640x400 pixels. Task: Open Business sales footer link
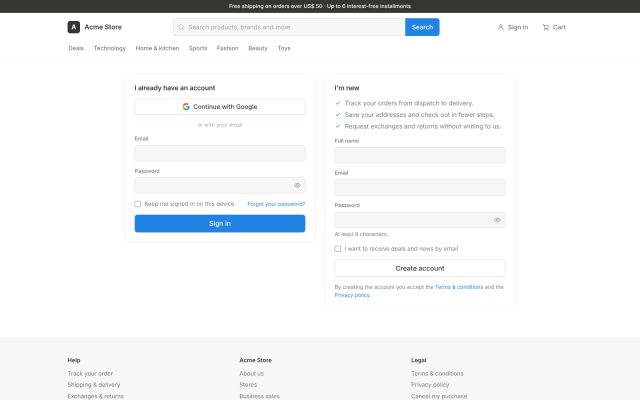click(x=260, y=396)
